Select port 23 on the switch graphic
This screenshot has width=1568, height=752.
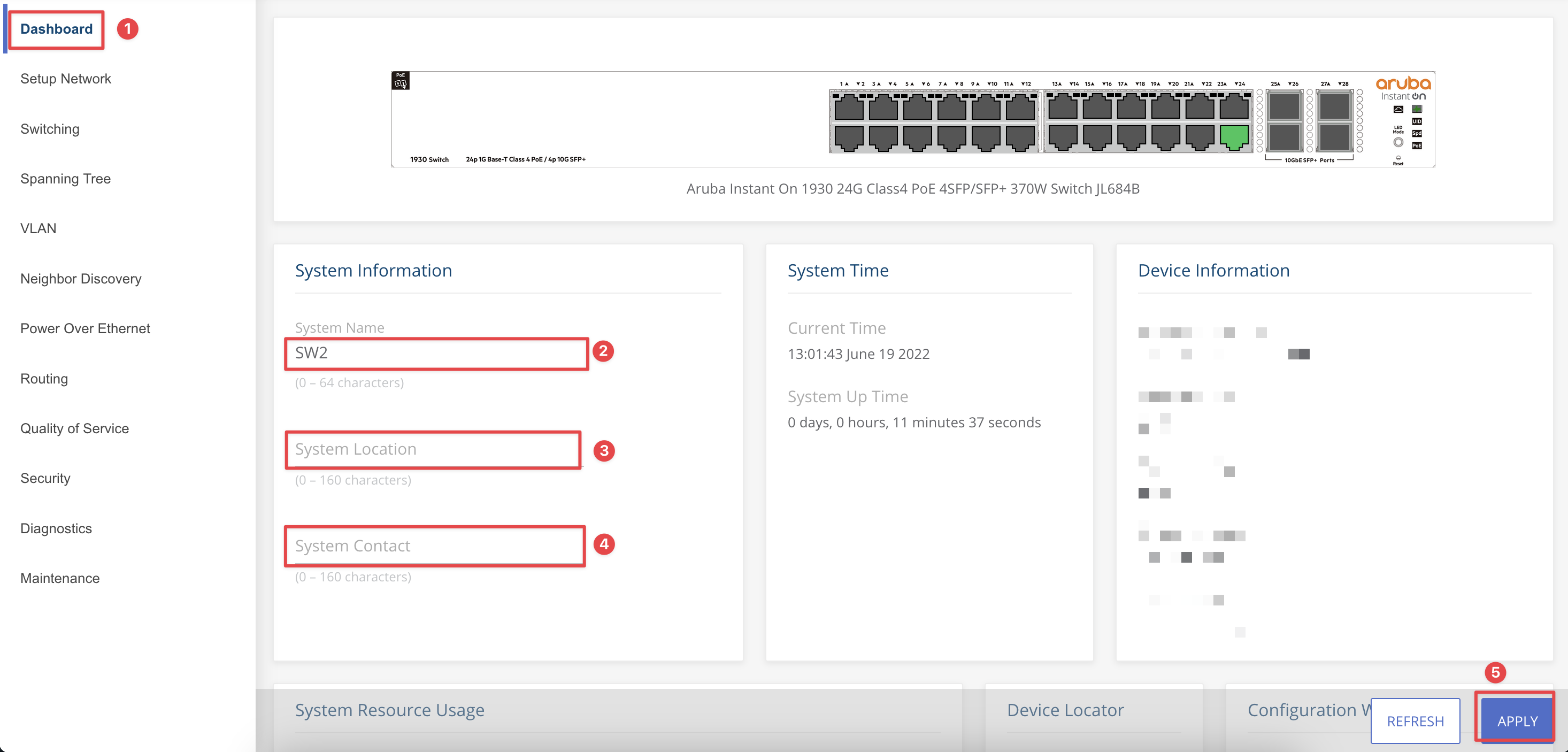click(x=1234, y=106)
